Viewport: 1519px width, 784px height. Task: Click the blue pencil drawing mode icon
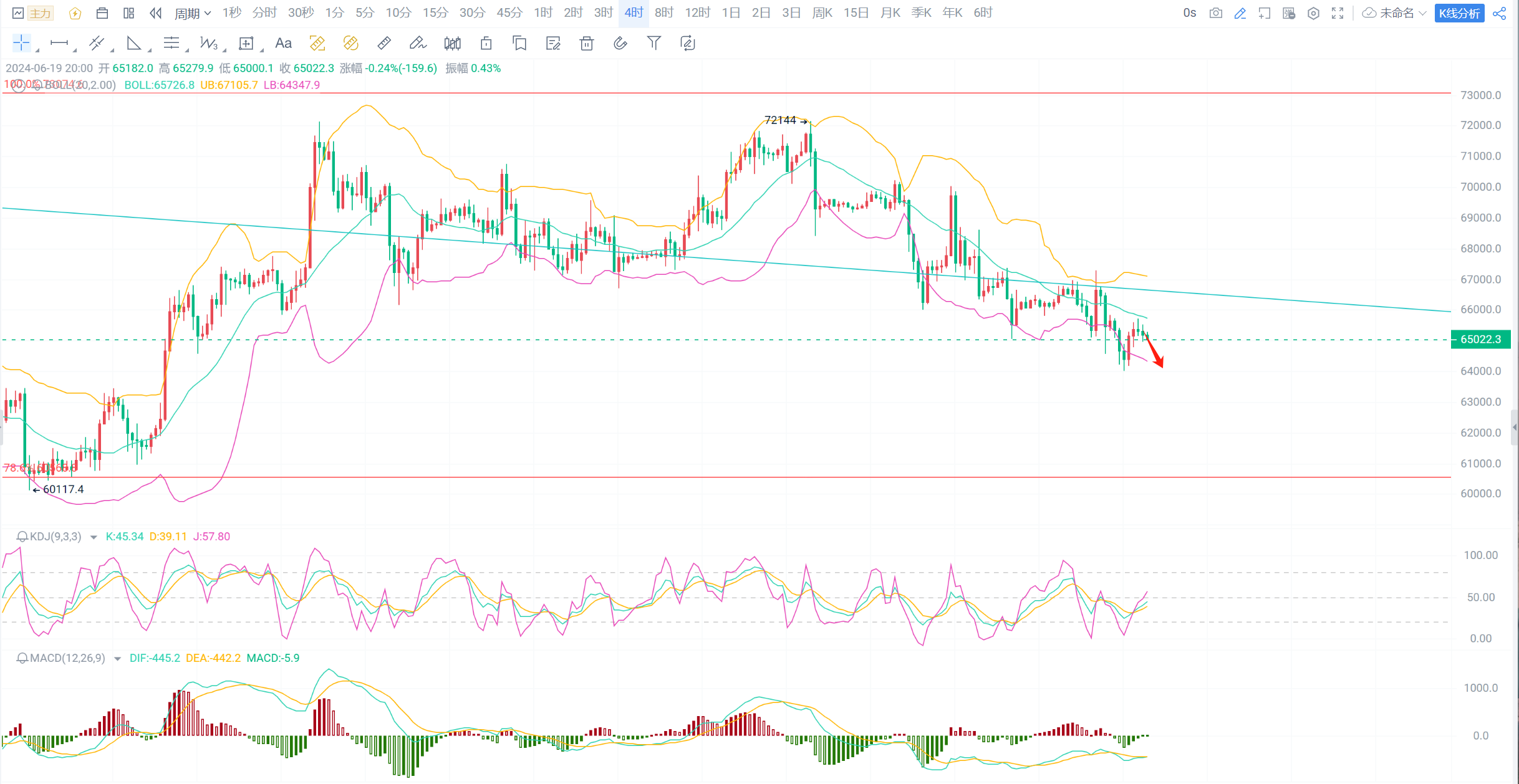coord(1240,13)
